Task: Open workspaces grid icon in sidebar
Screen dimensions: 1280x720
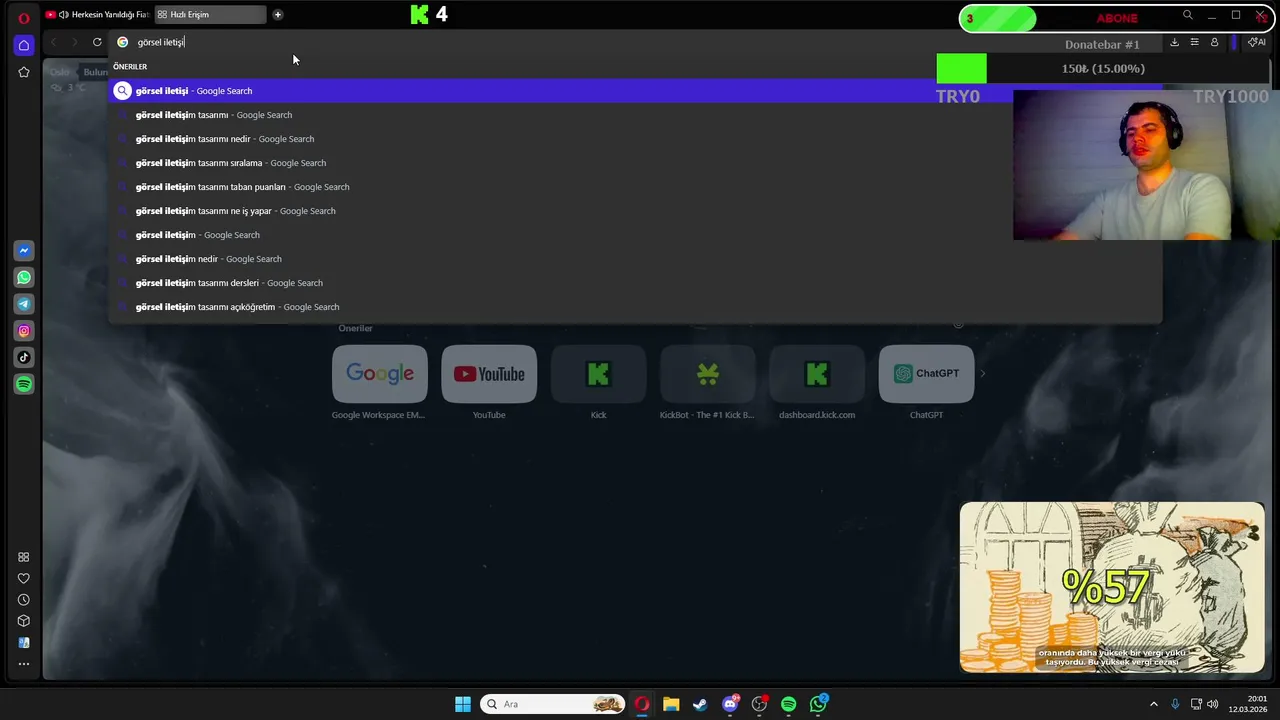Action: click(x=24, y=557)
